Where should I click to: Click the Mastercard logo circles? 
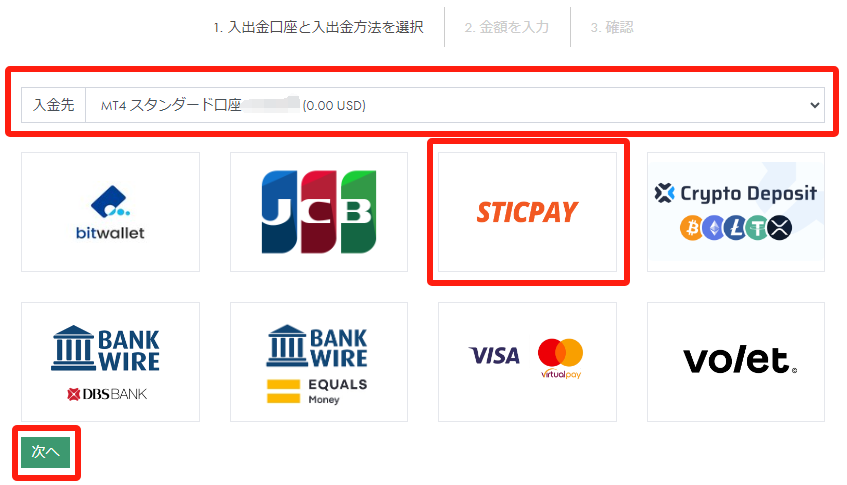click(560, 353)
